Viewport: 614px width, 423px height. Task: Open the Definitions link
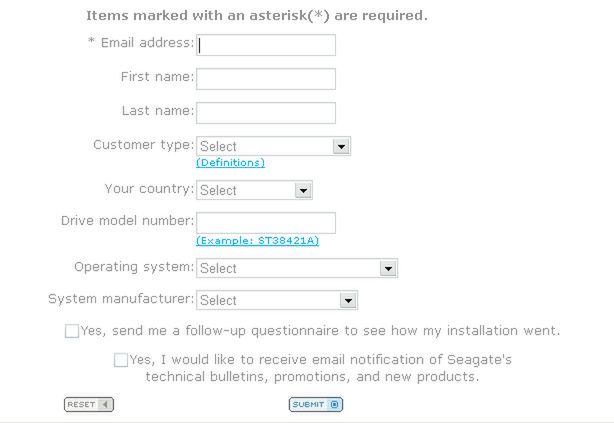pos(231,162)
